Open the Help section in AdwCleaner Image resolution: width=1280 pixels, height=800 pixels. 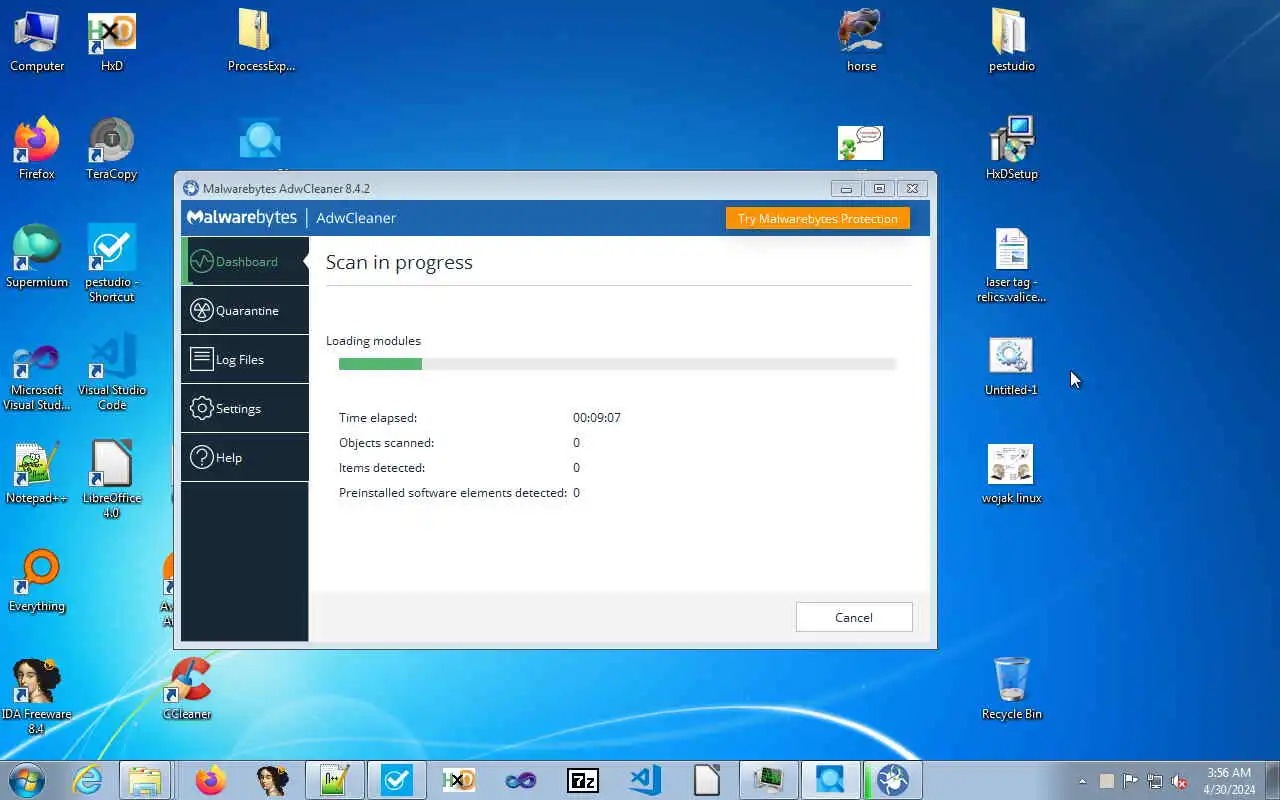tap(245, 457)
